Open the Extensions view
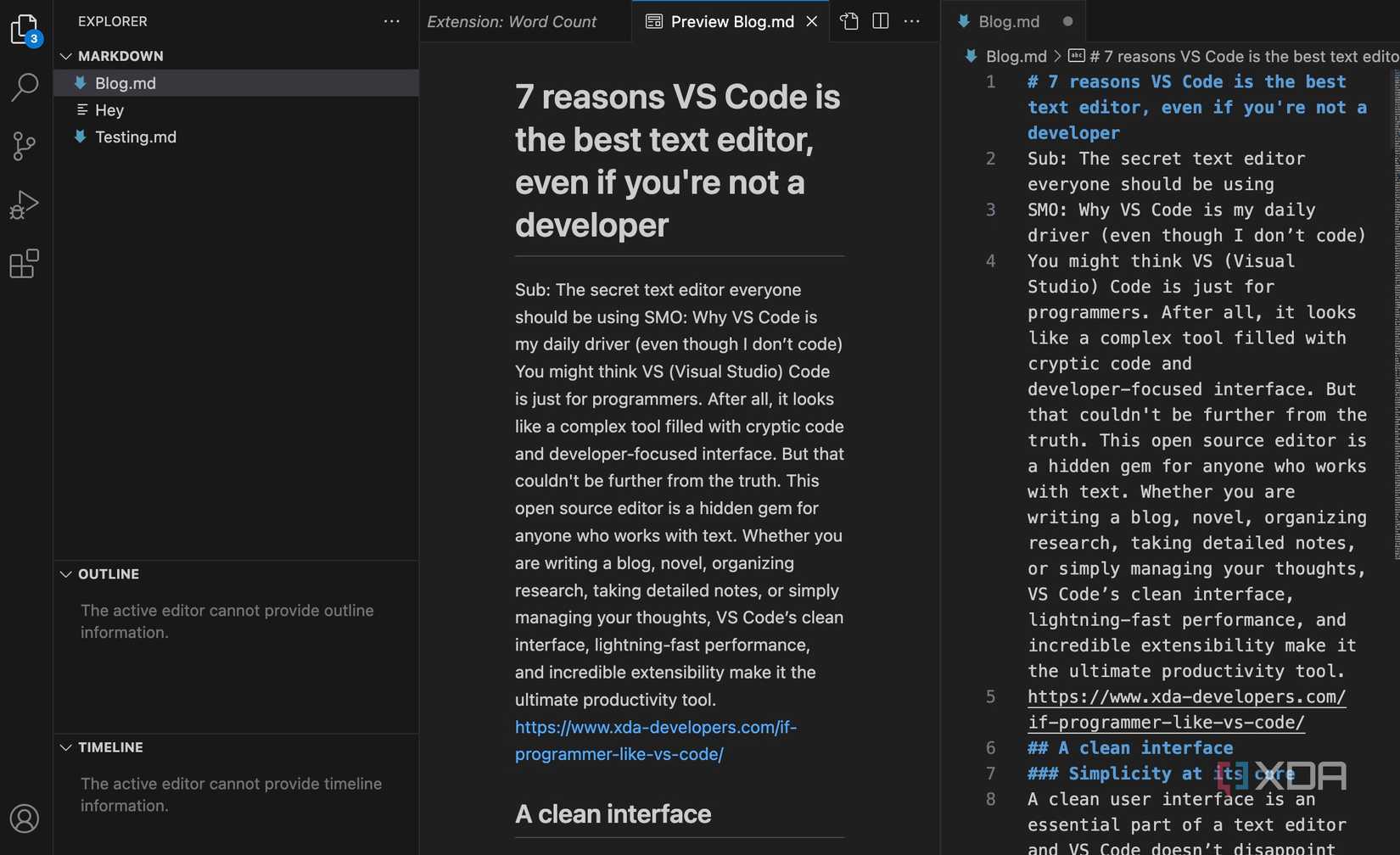Screen dimensions: 1400x855 pos(25,264)
